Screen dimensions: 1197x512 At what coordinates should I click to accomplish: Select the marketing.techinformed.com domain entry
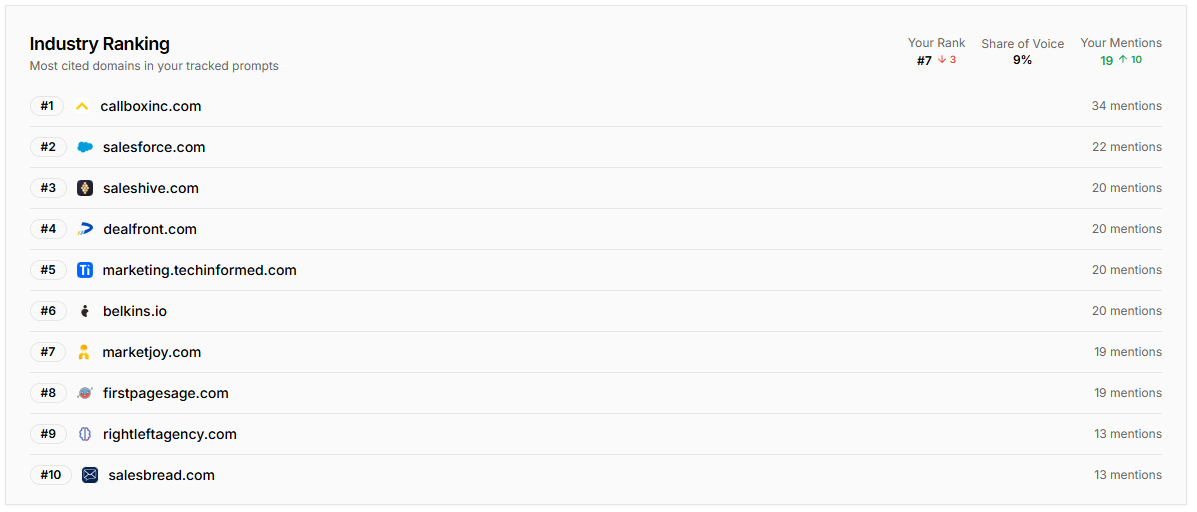tap(200, 270)
